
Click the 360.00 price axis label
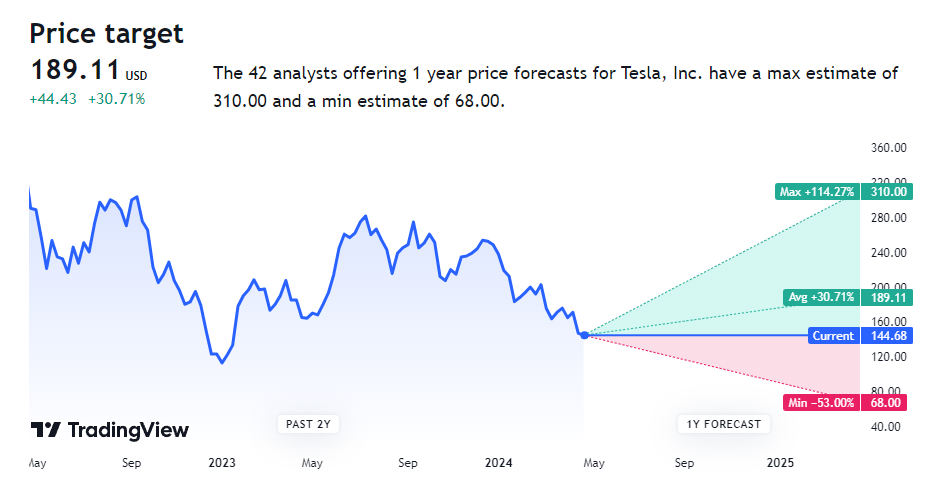tap(888, 148)
